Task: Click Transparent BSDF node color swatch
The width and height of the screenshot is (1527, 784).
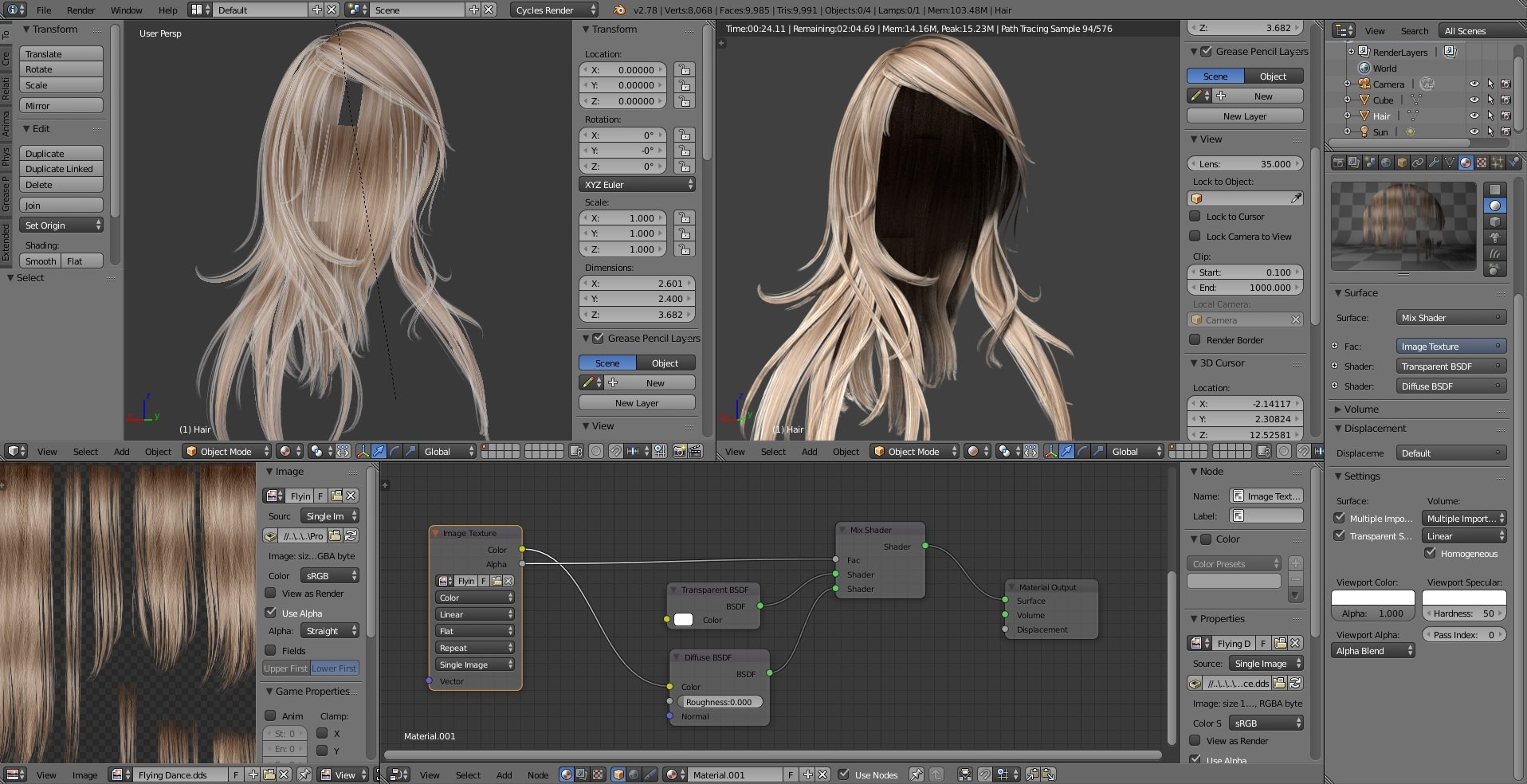Action: [x=684, y=619]
